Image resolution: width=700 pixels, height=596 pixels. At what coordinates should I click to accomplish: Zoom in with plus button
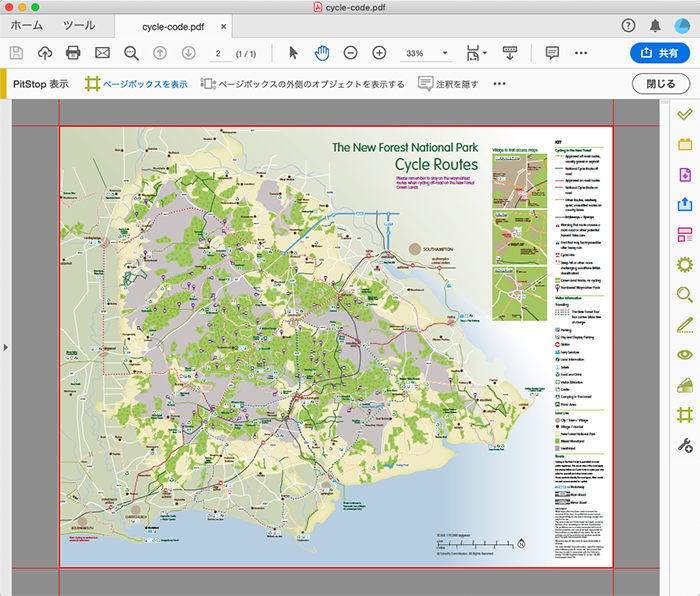(379, 53)
